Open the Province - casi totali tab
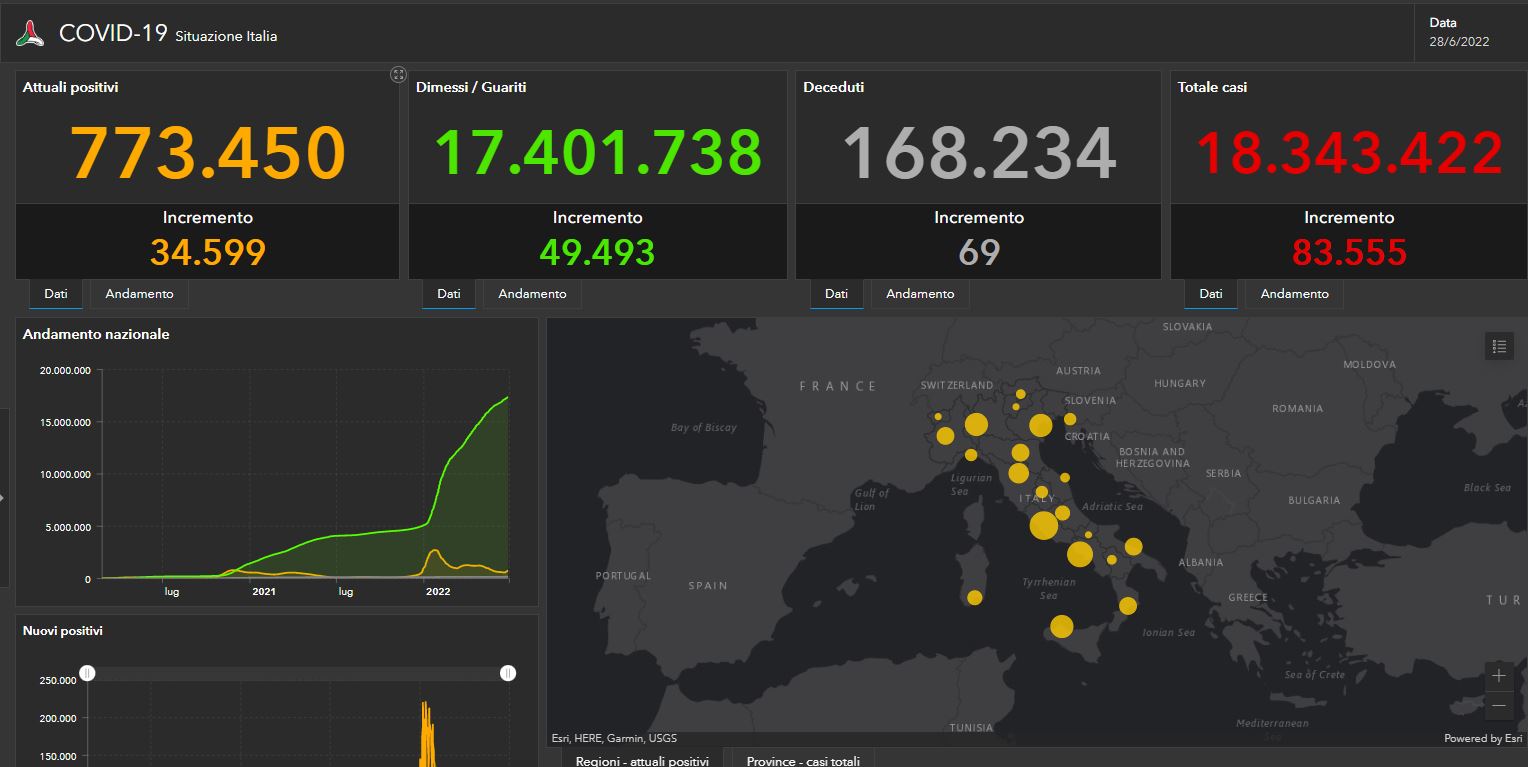The image size is (1528, 767). 803,758
